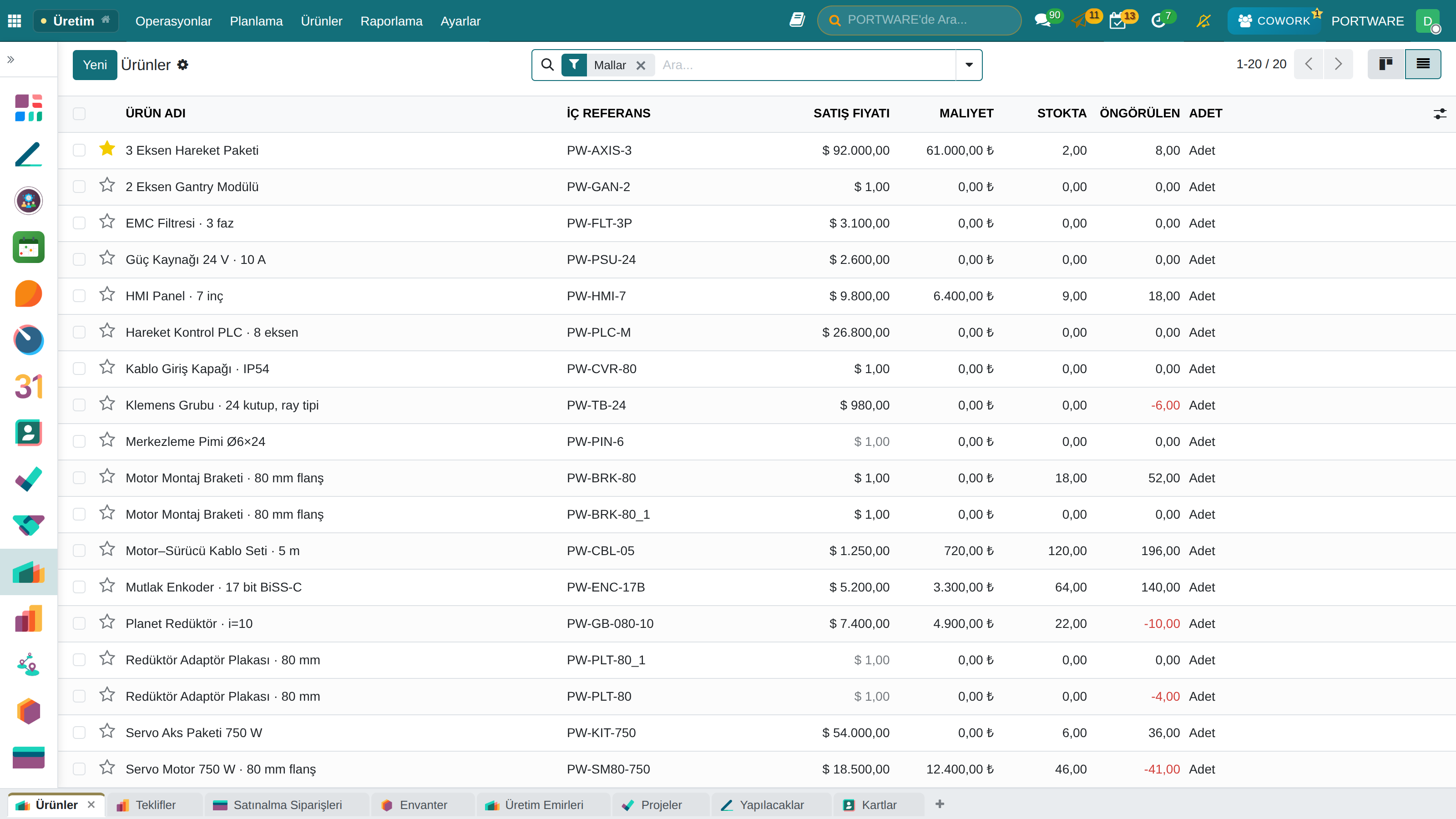Focus the PORTWARE'de Ara search field
The height and width of the screenshot is (819, 1456).
[x=919, y=20]
